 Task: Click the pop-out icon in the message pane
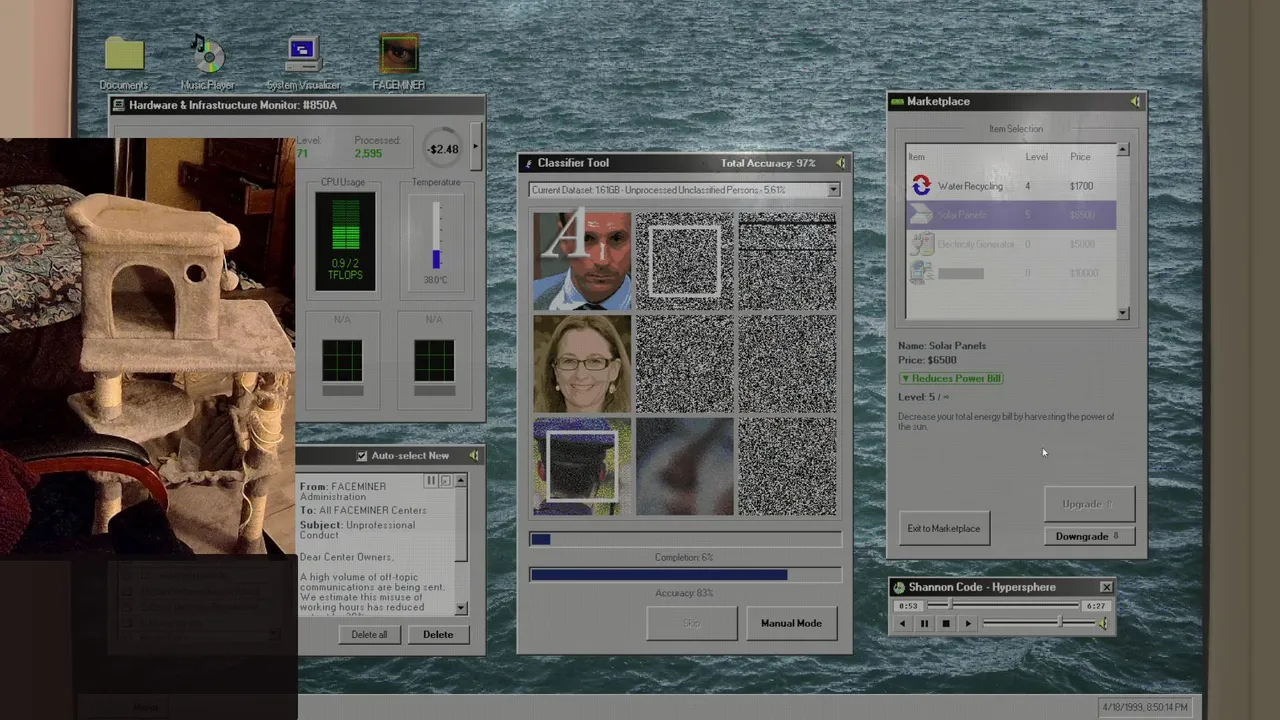[x=445, y=481]
